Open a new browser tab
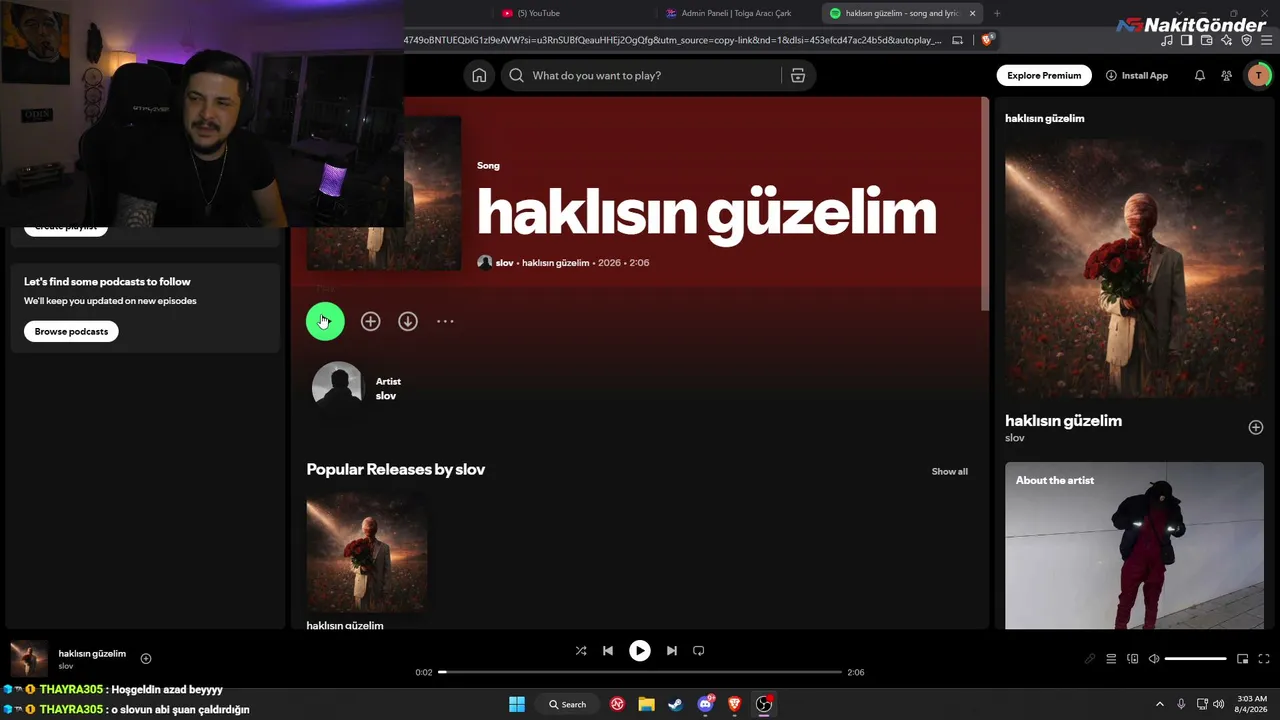This screenshot has height=720, width=1280. (x=997, y=13)
